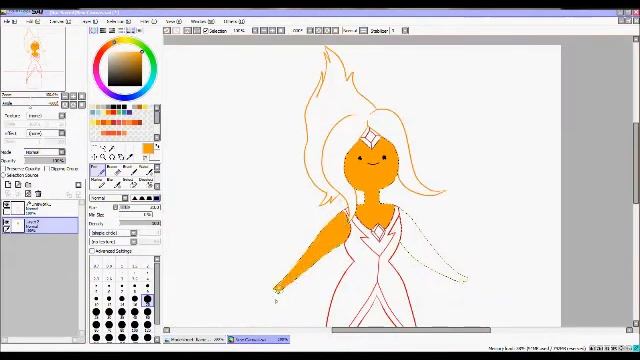The image size is (640, 360).
Task: Open the Selection menu
Action: (119, 21)
